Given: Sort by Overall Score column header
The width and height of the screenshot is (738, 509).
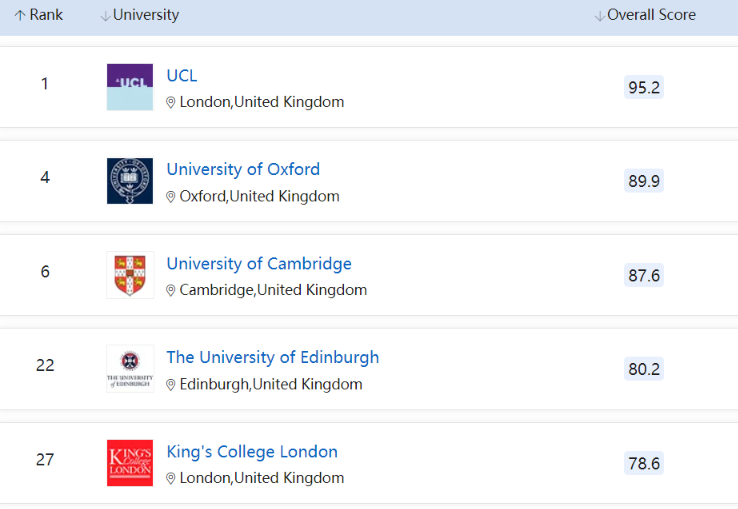Looking at the screenshot, I should 645,15.
